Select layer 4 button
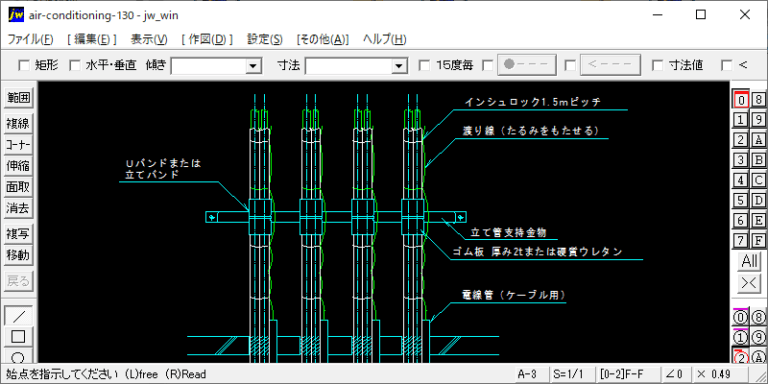Viewport: 768px width, 384px height. [741, 180]
